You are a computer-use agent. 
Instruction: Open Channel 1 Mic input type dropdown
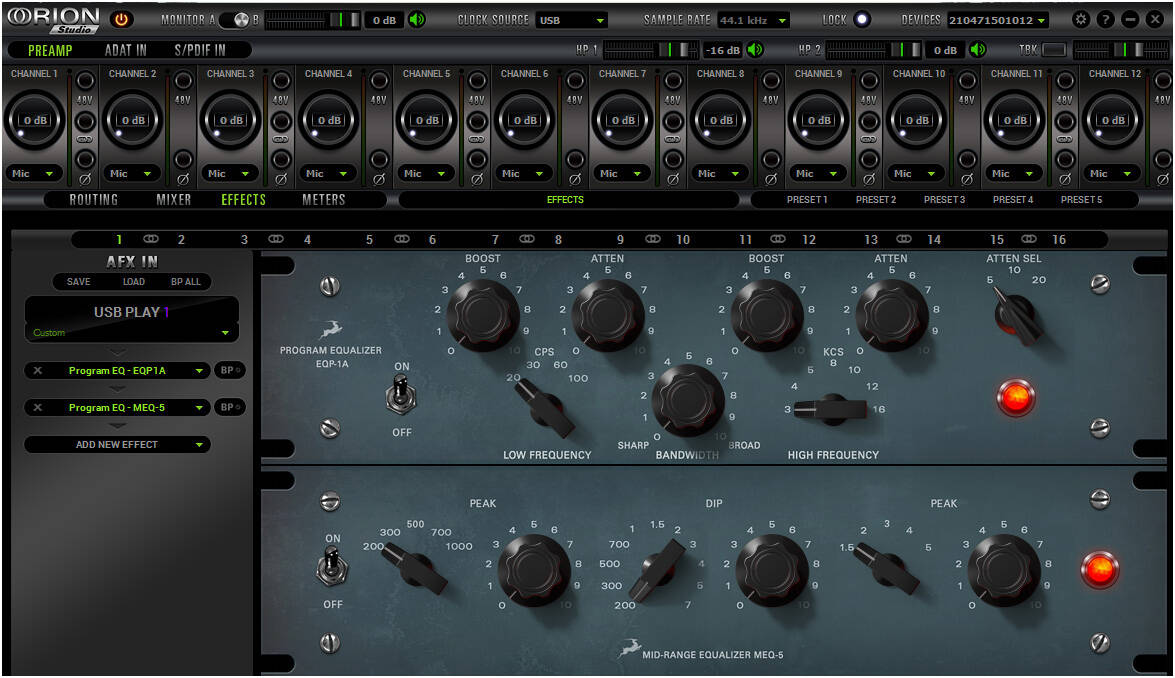tap(34, 173)
